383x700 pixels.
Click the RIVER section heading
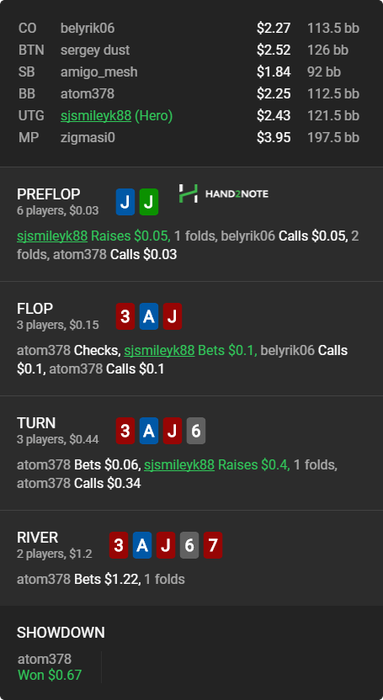point(37,538)
